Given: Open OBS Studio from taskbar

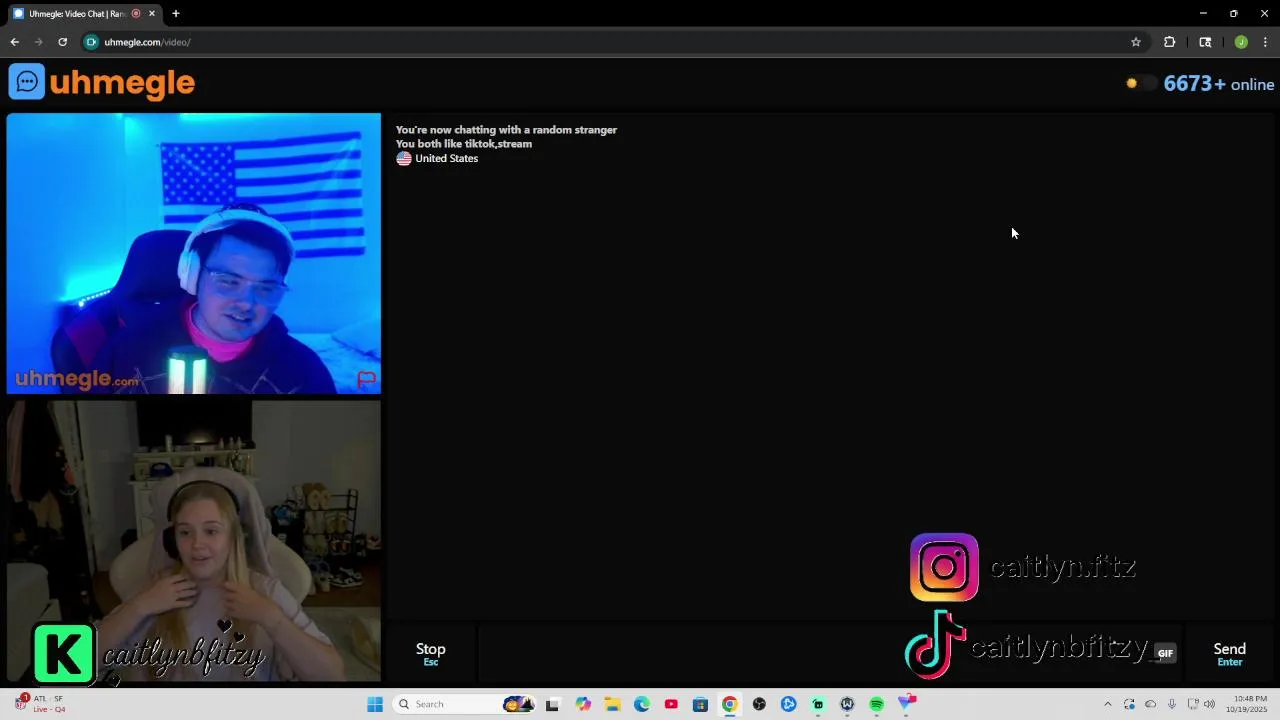Looking at the screenshot, I should point(759,704).
